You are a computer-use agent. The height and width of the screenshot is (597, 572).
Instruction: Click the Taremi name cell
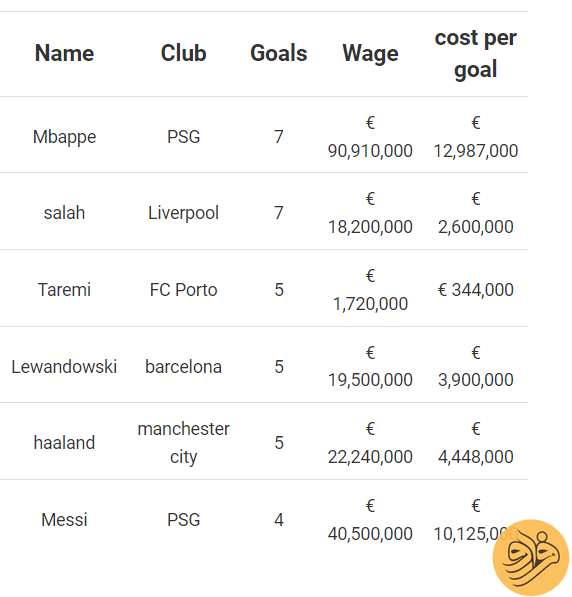[64, 290]
